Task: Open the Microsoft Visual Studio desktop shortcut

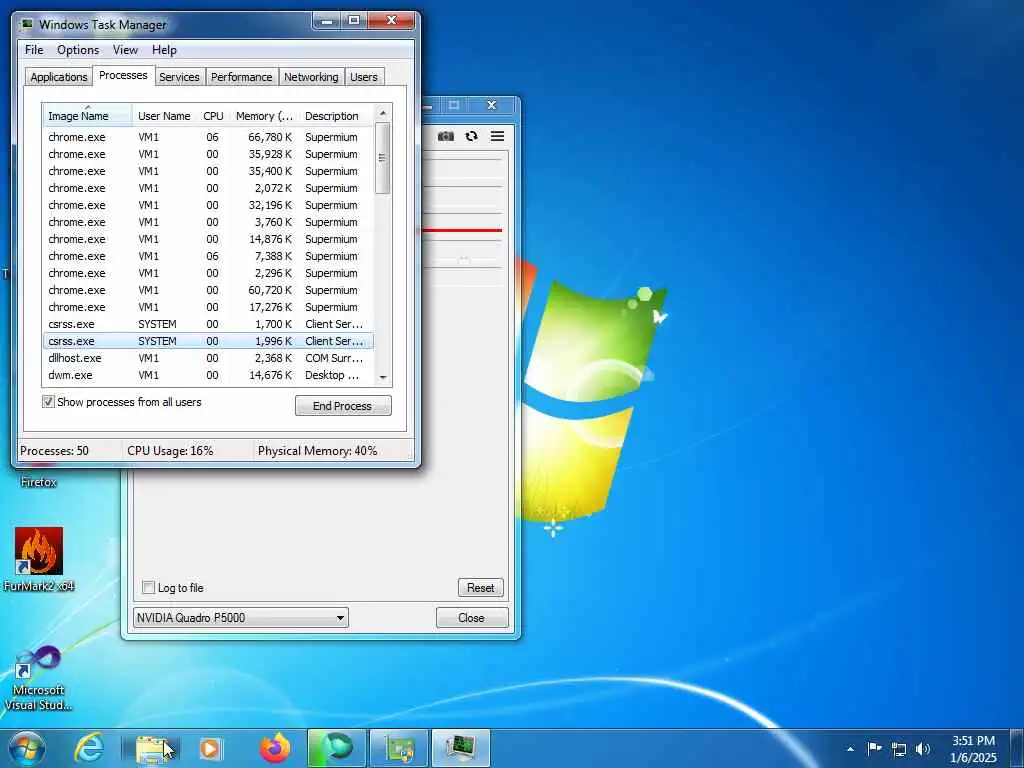Action: tap(39, 679)
